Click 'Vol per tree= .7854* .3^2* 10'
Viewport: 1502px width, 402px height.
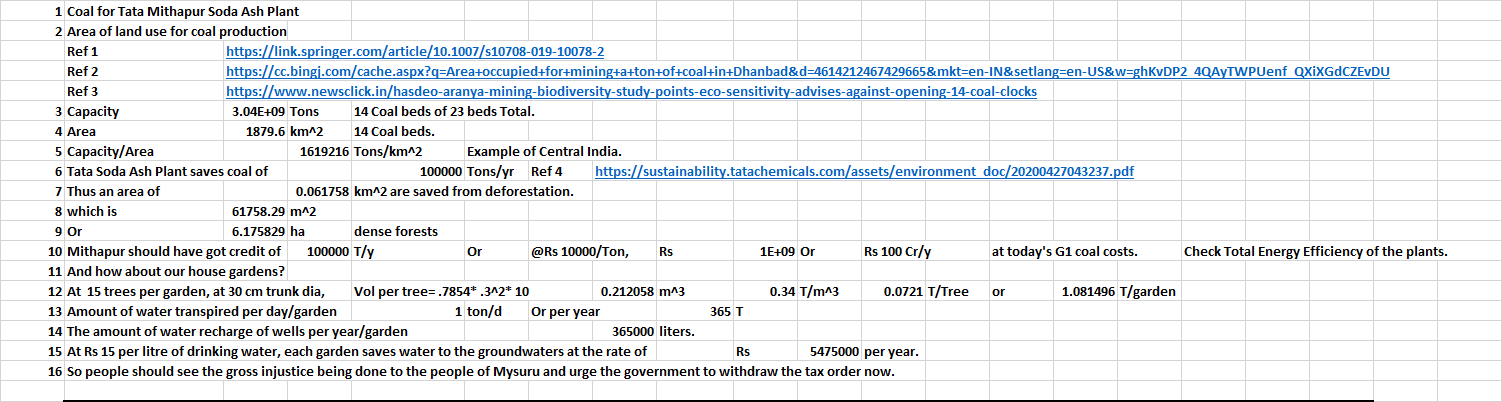444,291
